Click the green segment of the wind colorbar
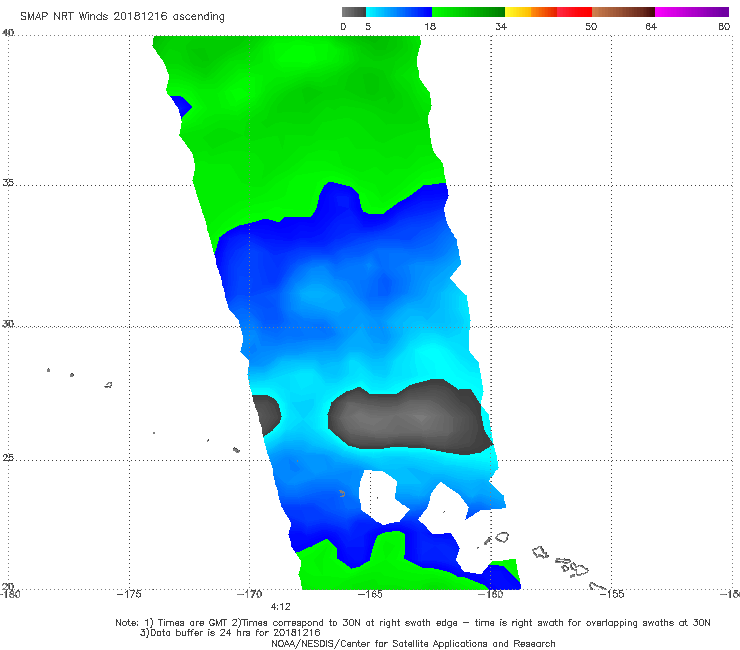 pos(468,12)
